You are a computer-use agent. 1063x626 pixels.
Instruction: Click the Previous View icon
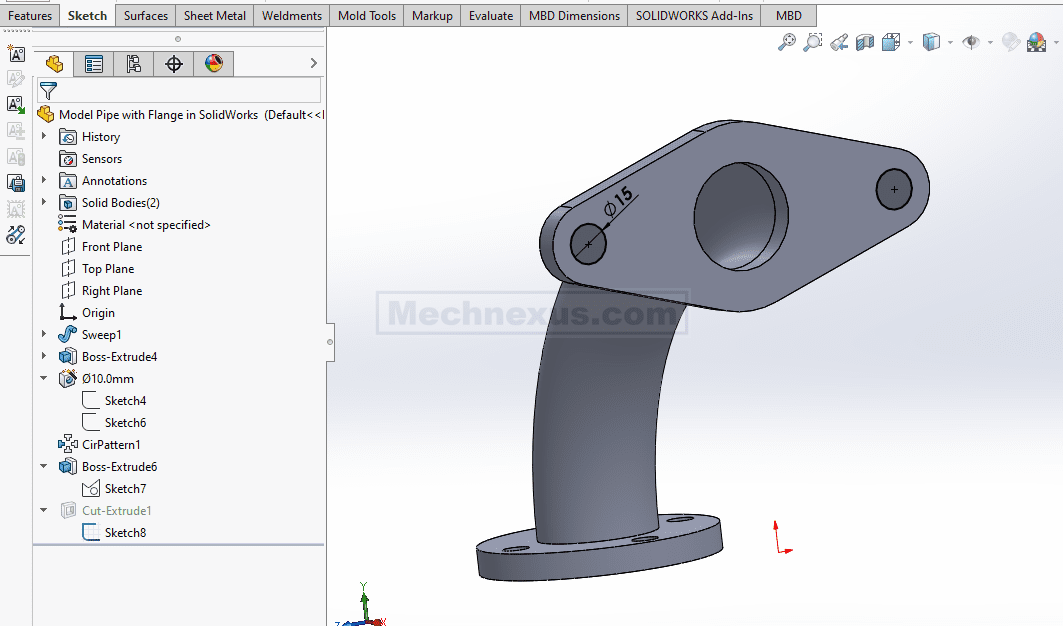[x=839, y=42]
